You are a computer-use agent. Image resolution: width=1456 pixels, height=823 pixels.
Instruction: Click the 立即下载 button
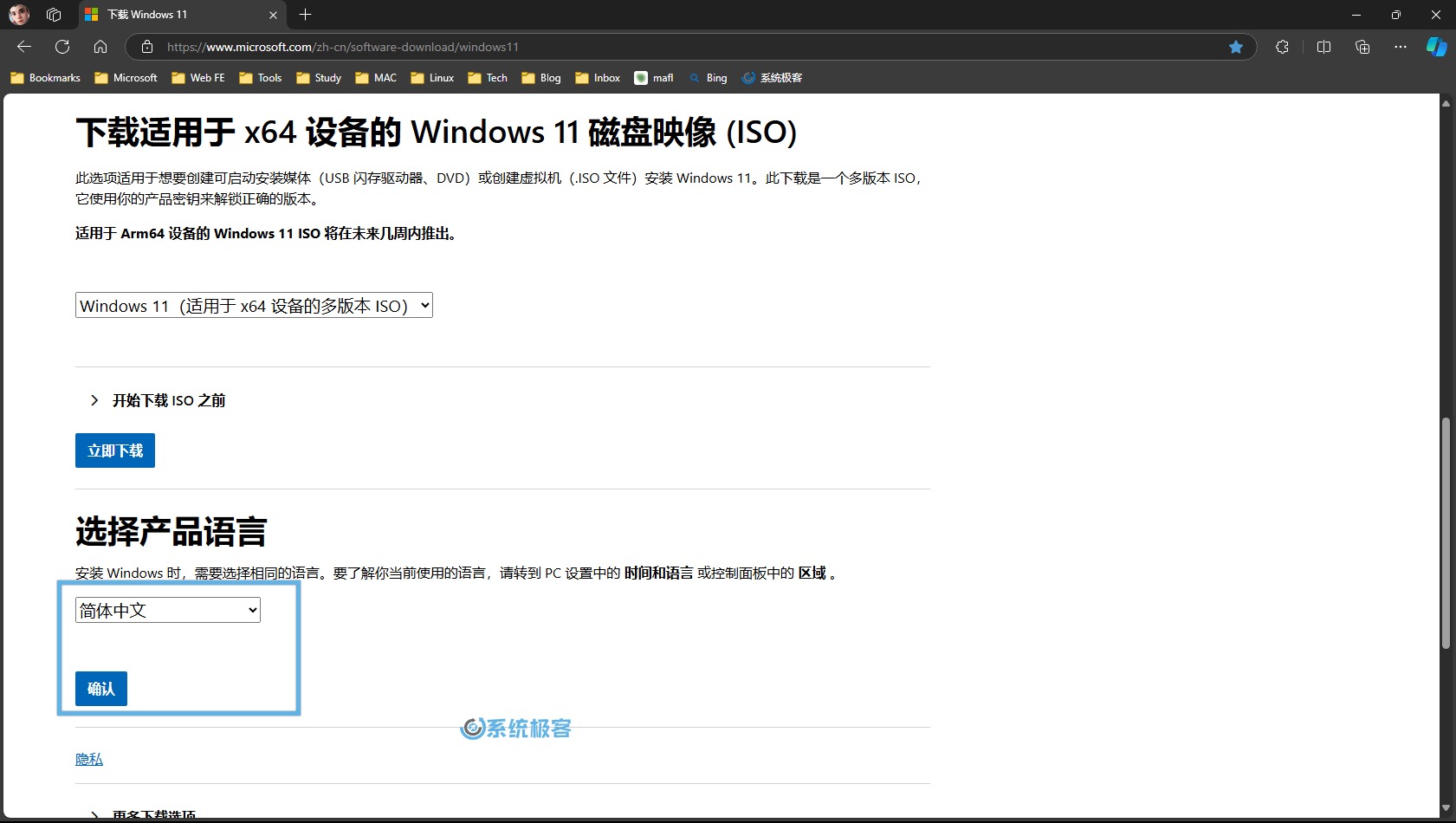point(115,450)
